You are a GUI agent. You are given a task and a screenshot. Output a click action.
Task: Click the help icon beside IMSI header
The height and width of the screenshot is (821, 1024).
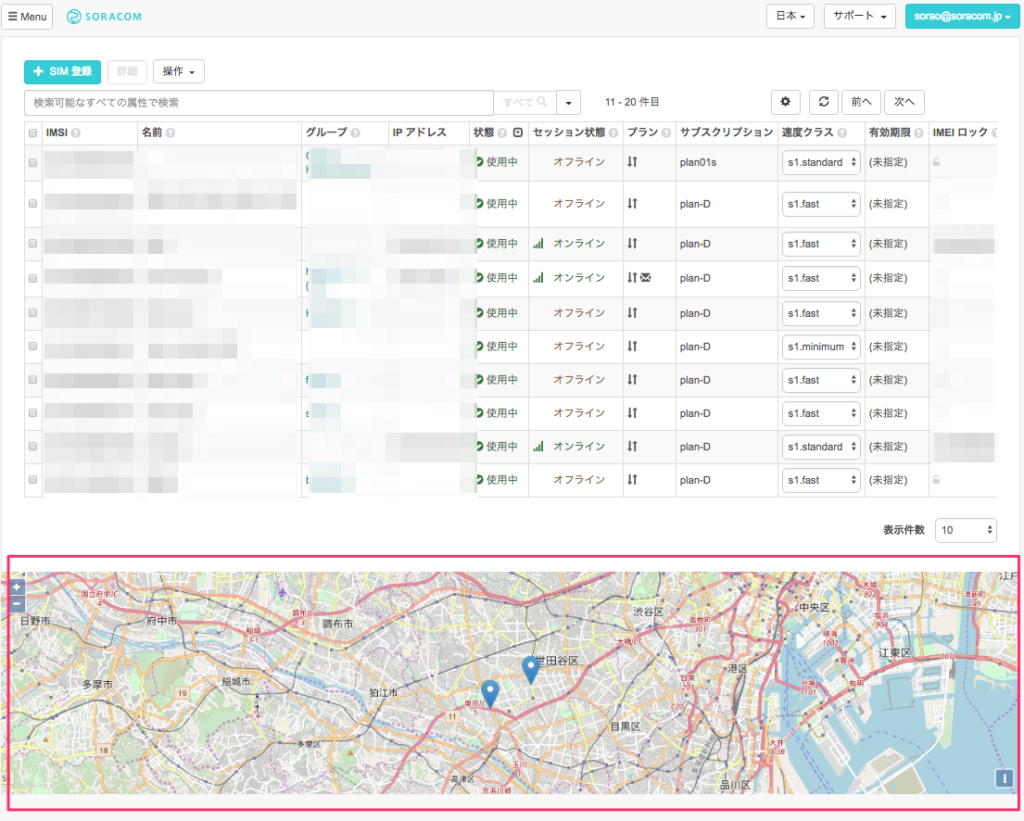(x=76, y=133)
